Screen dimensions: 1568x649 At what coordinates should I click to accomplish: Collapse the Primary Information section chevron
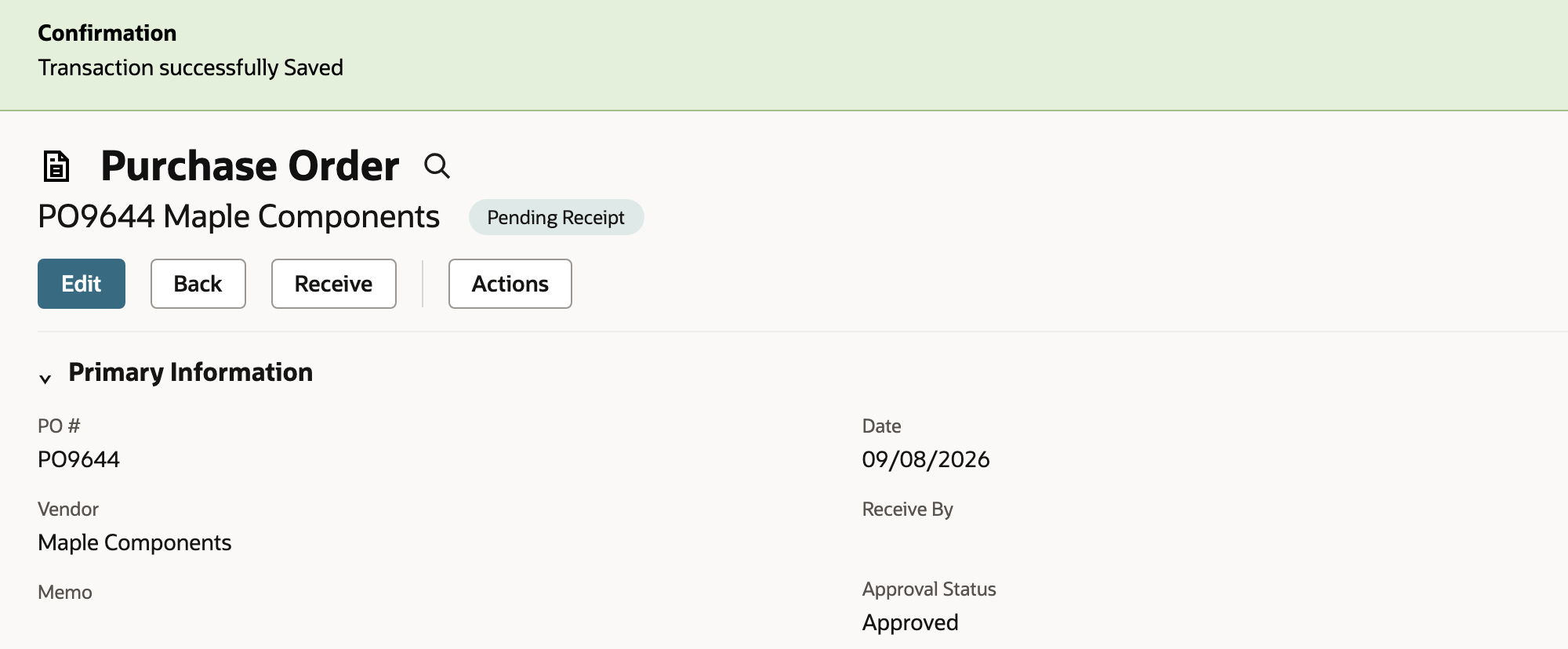[x=45, y=379]
